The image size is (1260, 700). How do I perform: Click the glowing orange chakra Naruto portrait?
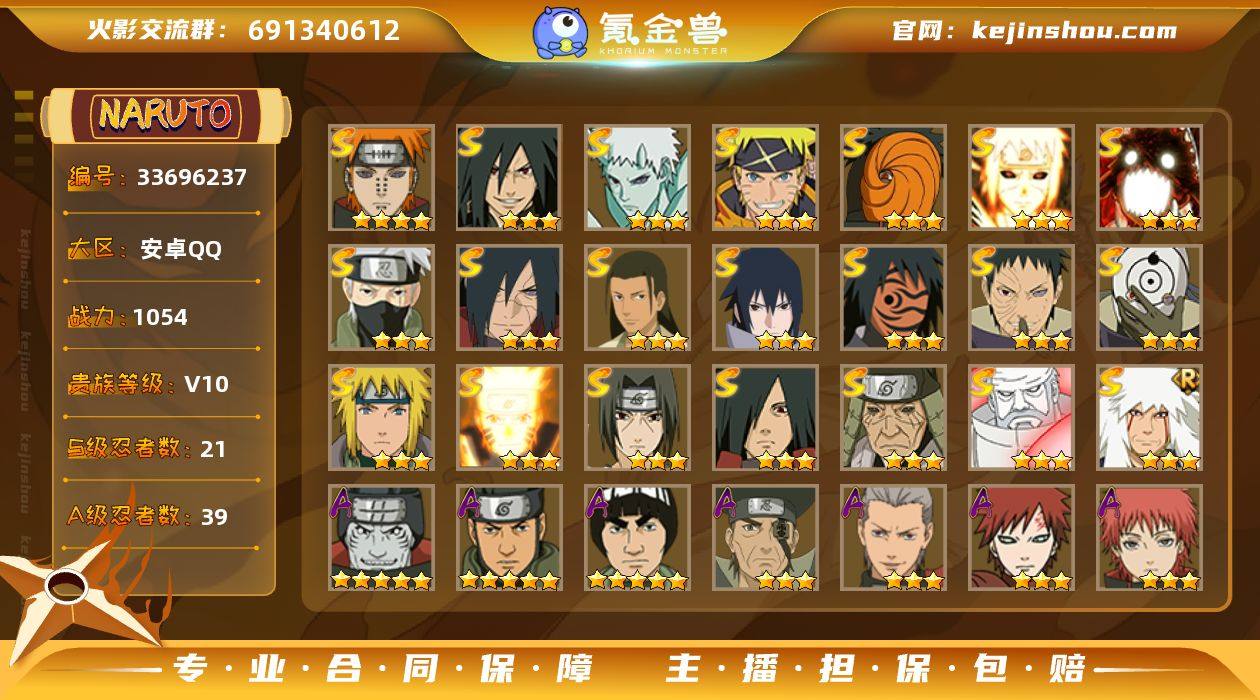[509, 418]
